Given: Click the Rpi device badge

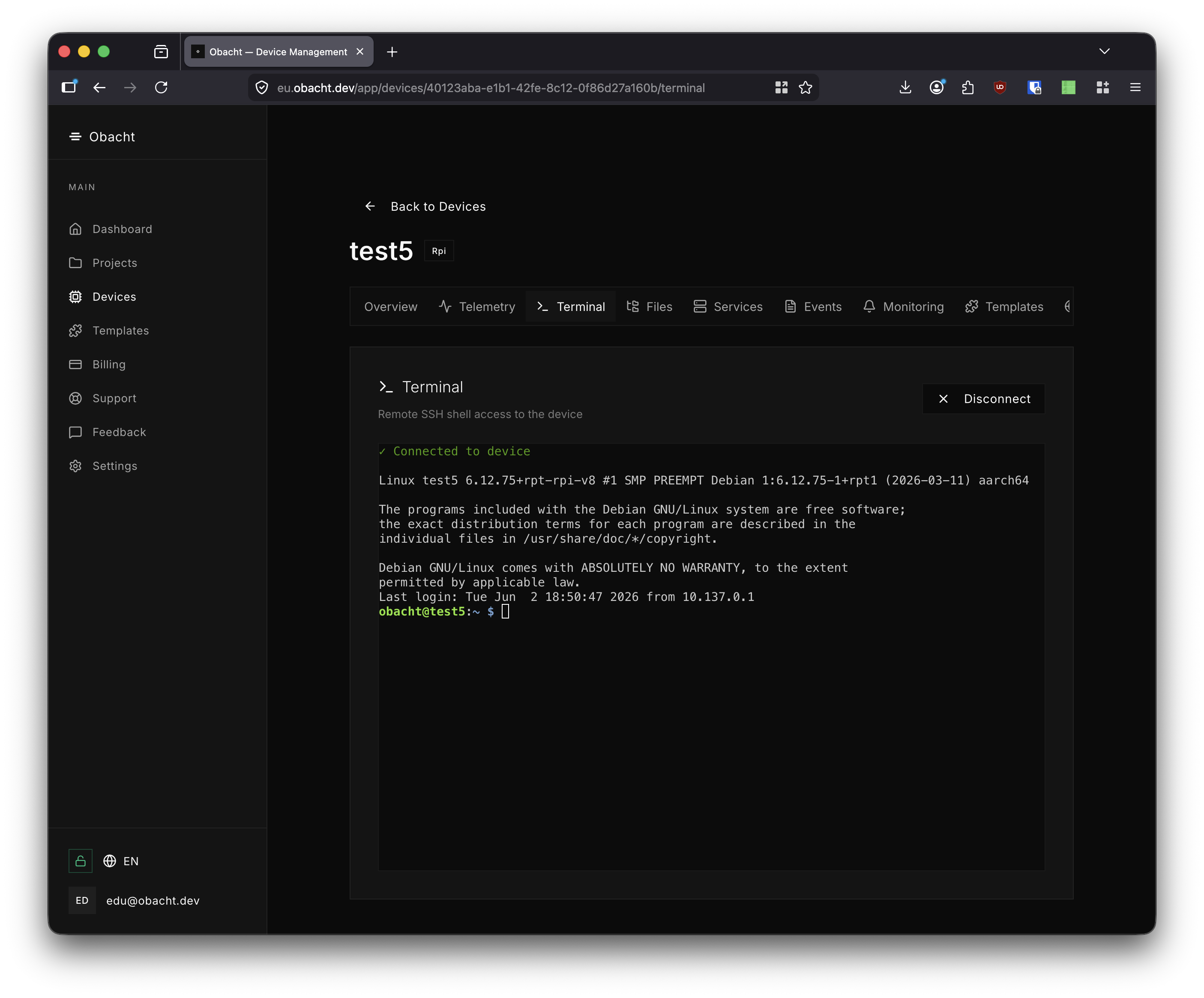Looking at the screenshot, I should [x=439, y=251].
